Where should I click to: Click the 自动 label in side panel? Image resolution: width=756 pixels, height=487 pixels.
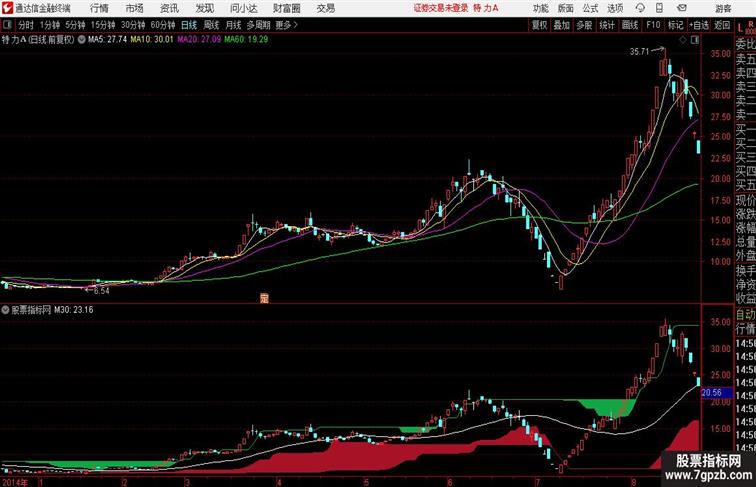(x=745, y=315)
